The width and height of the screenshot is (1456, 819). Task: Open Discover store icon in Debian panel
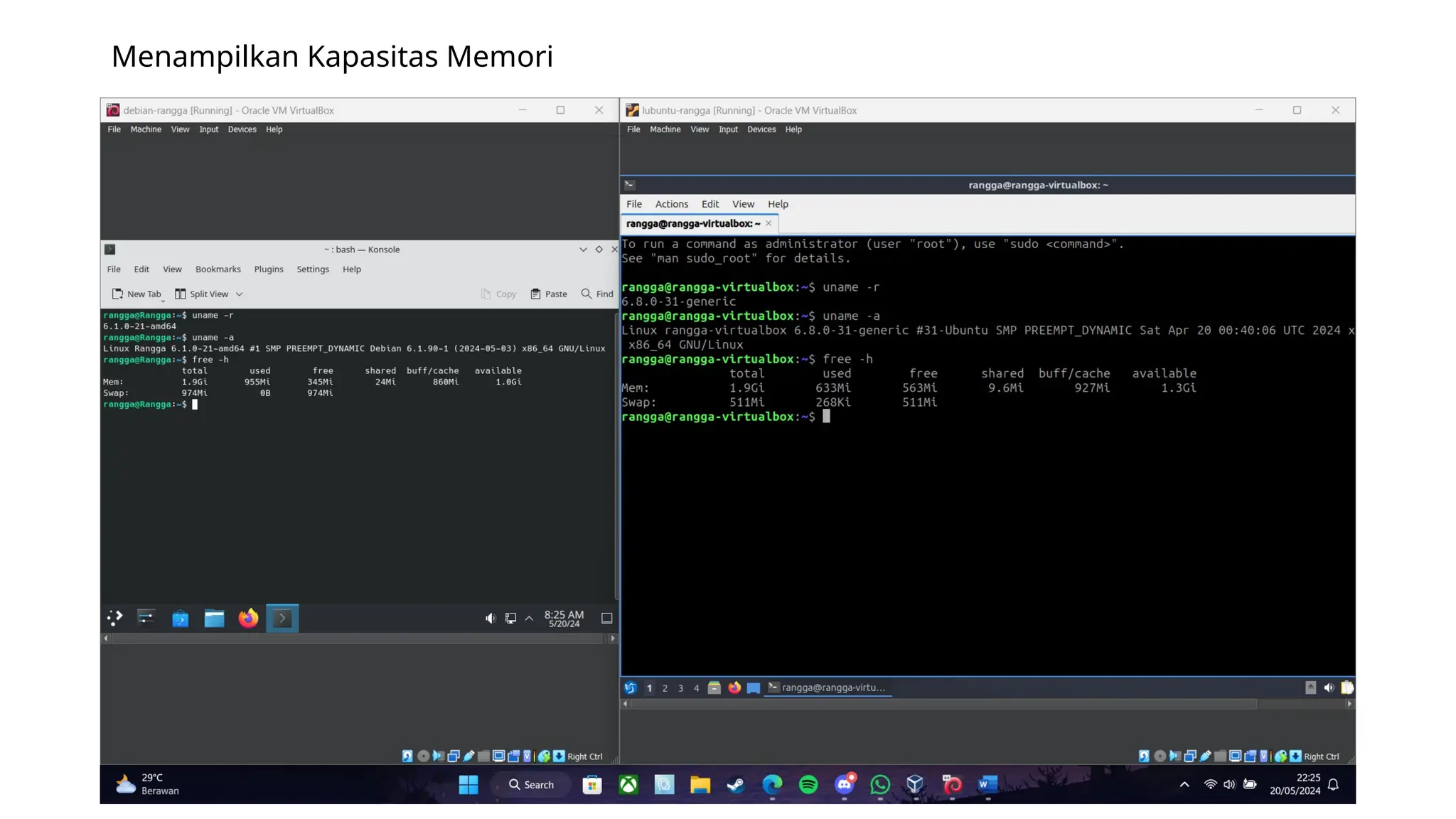(x=181, y=619)
